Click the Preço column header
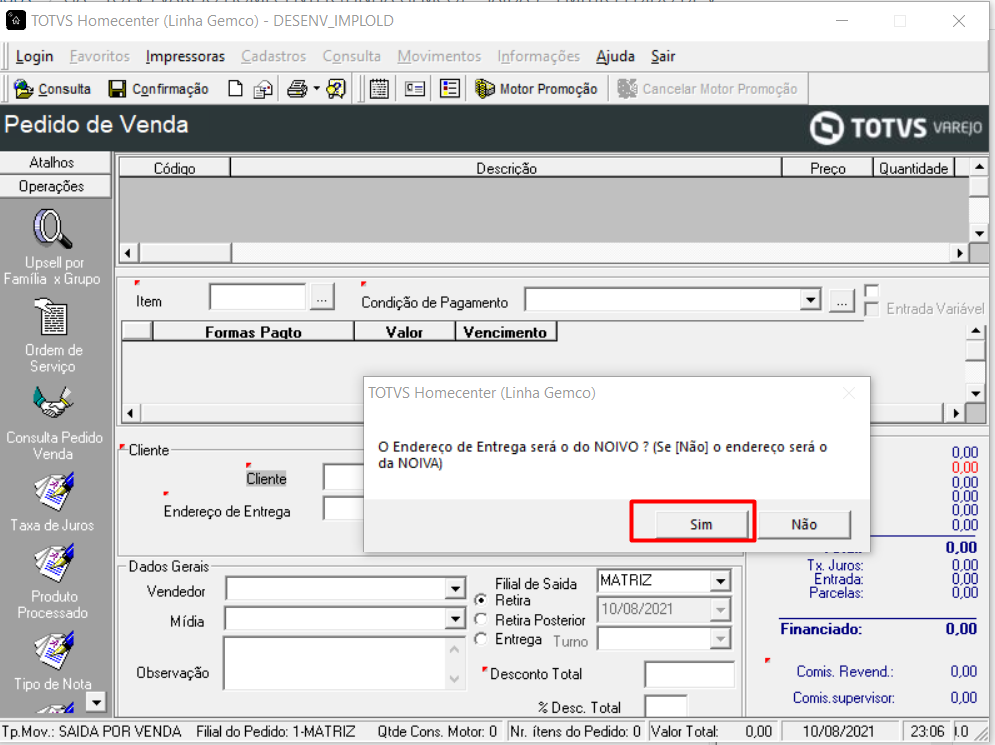Image resolution: width=995 pixels, height=745 pixels. pos(827,168)
